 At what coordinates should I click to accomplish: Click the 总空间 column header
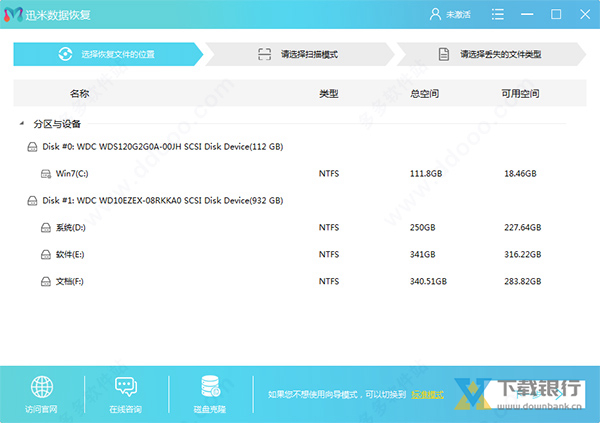coord(424,93)
